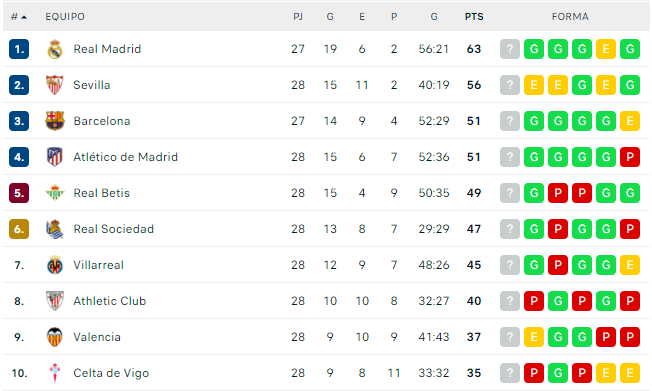The image size is (652, 391).
Task: Click the Real Sociedad crest icon
Action: pos(54,229)
